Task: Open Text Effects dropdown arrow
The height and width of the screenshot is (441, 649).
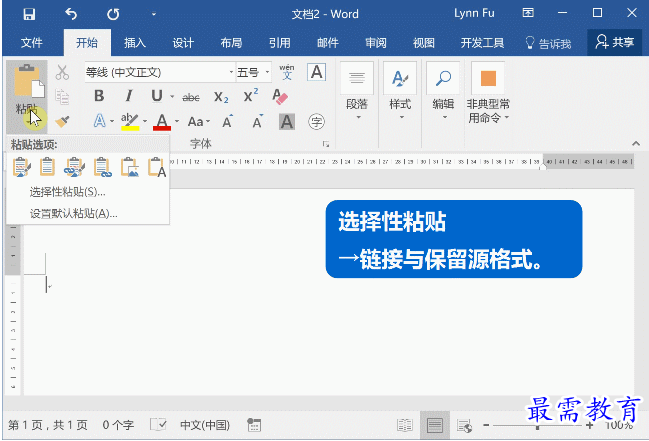Action: click(112, 121)
